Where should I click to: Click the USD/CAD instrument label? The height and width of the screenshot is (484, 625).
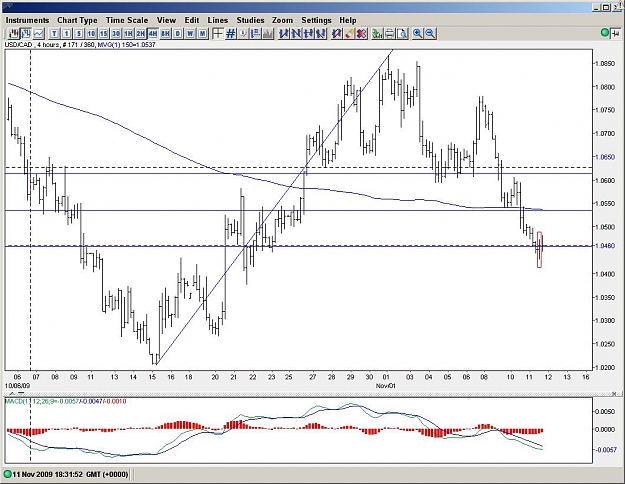point(18,45)
